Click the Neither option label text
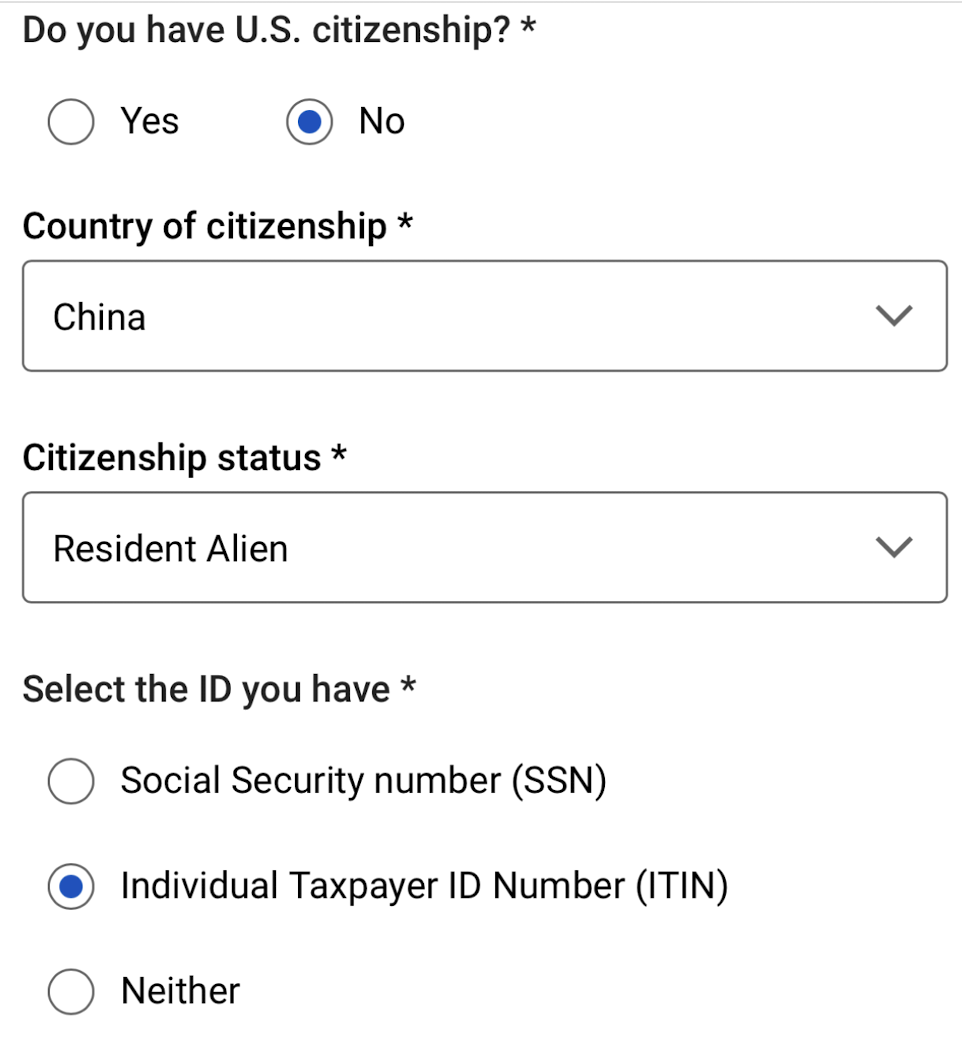This screenshot has height=1048, width=962. [179, 991]
